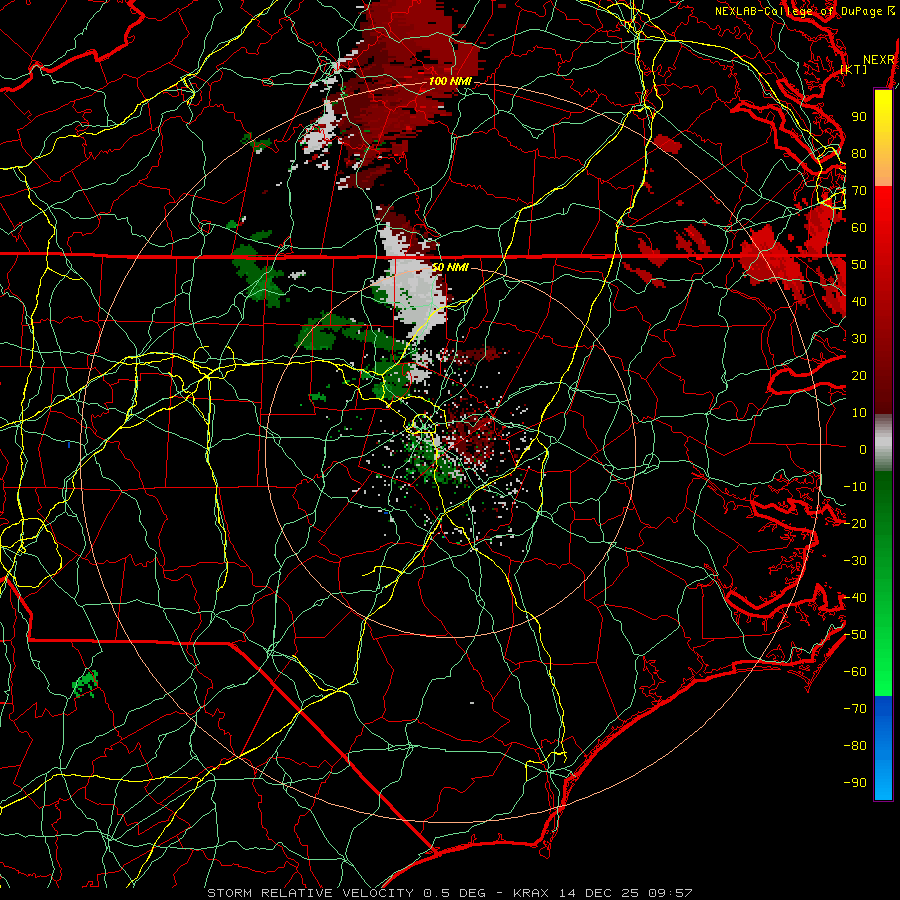Click the positive 40 scale label
The height and width of the screenshot is (900, 900).
point(859,301)
